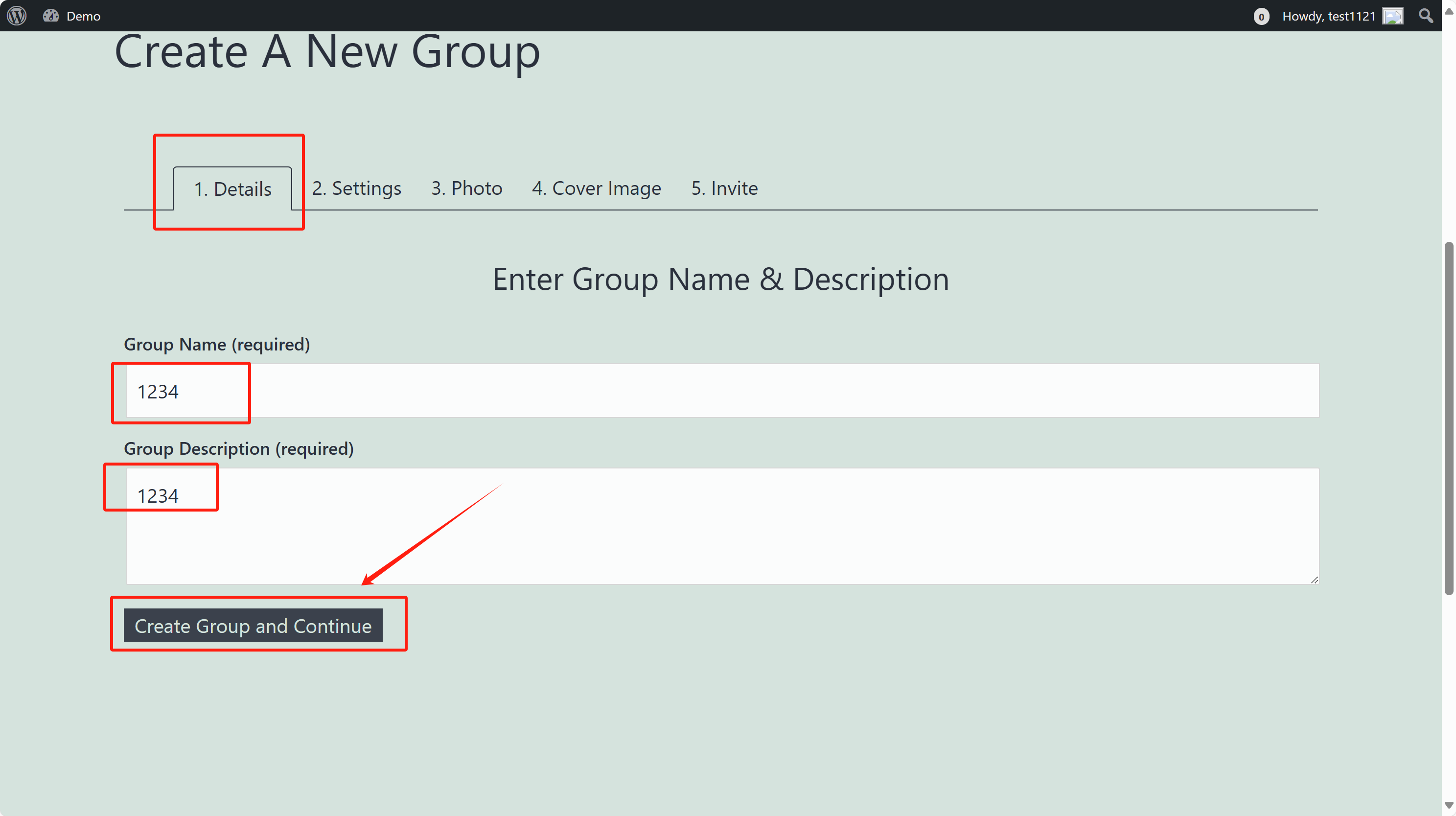Viewport: 1456px width, 816px height.
Task: Switch to the 2. Settings tab
Action: coord(356,188)
